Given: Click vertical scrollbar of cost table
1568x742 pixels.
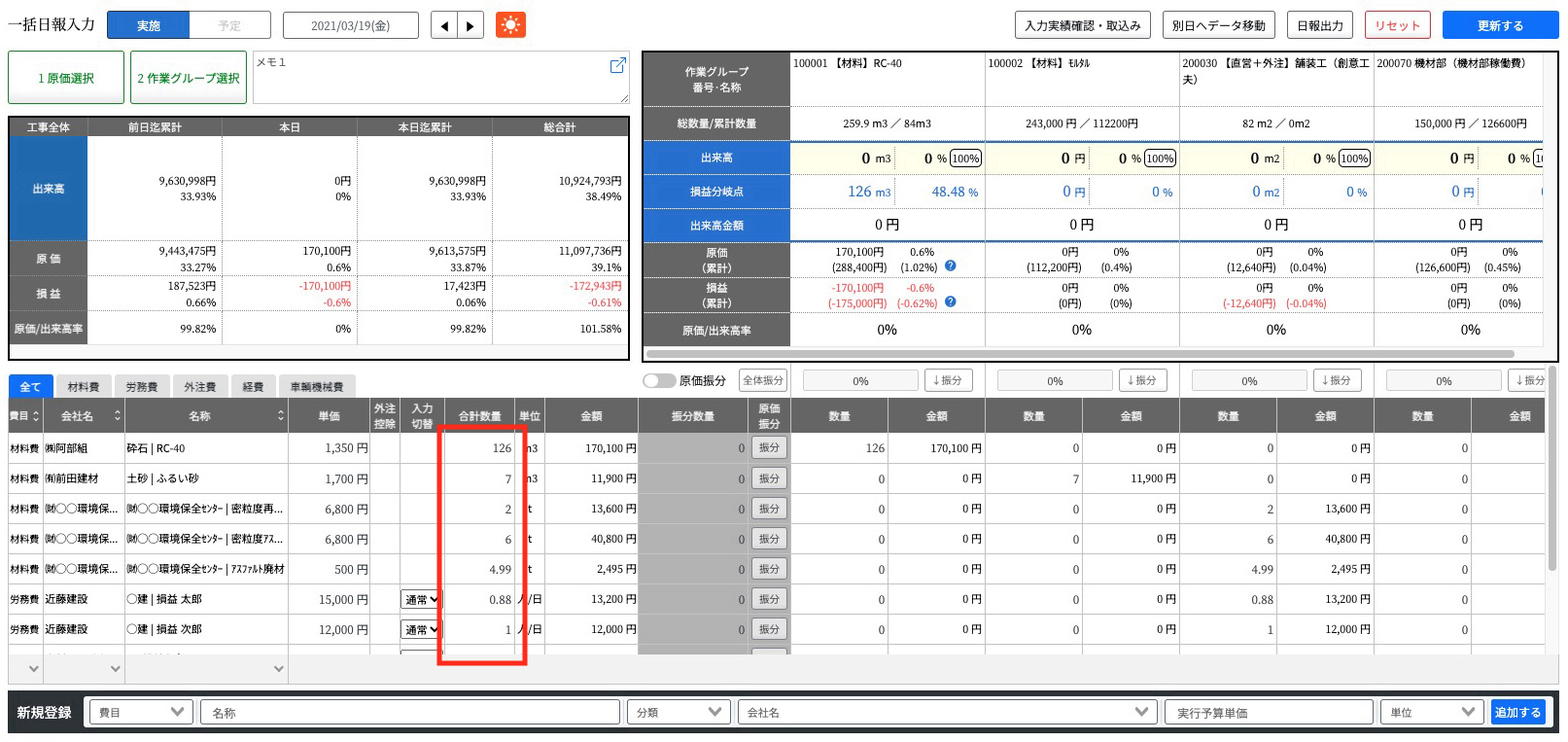Looking at the screenshot, I should point(1551,469).
